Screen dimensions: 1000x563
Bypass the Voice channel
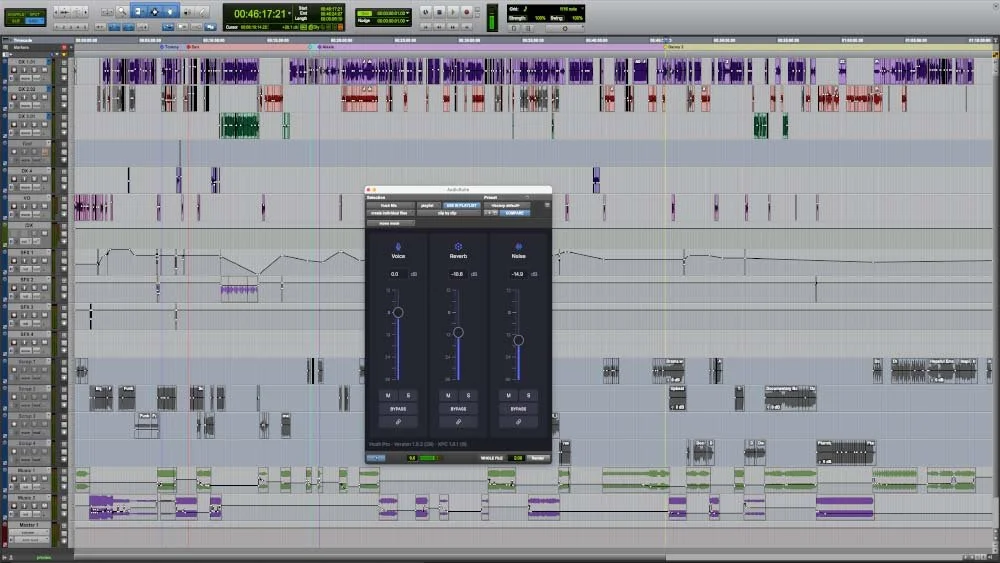coord(398,409)
